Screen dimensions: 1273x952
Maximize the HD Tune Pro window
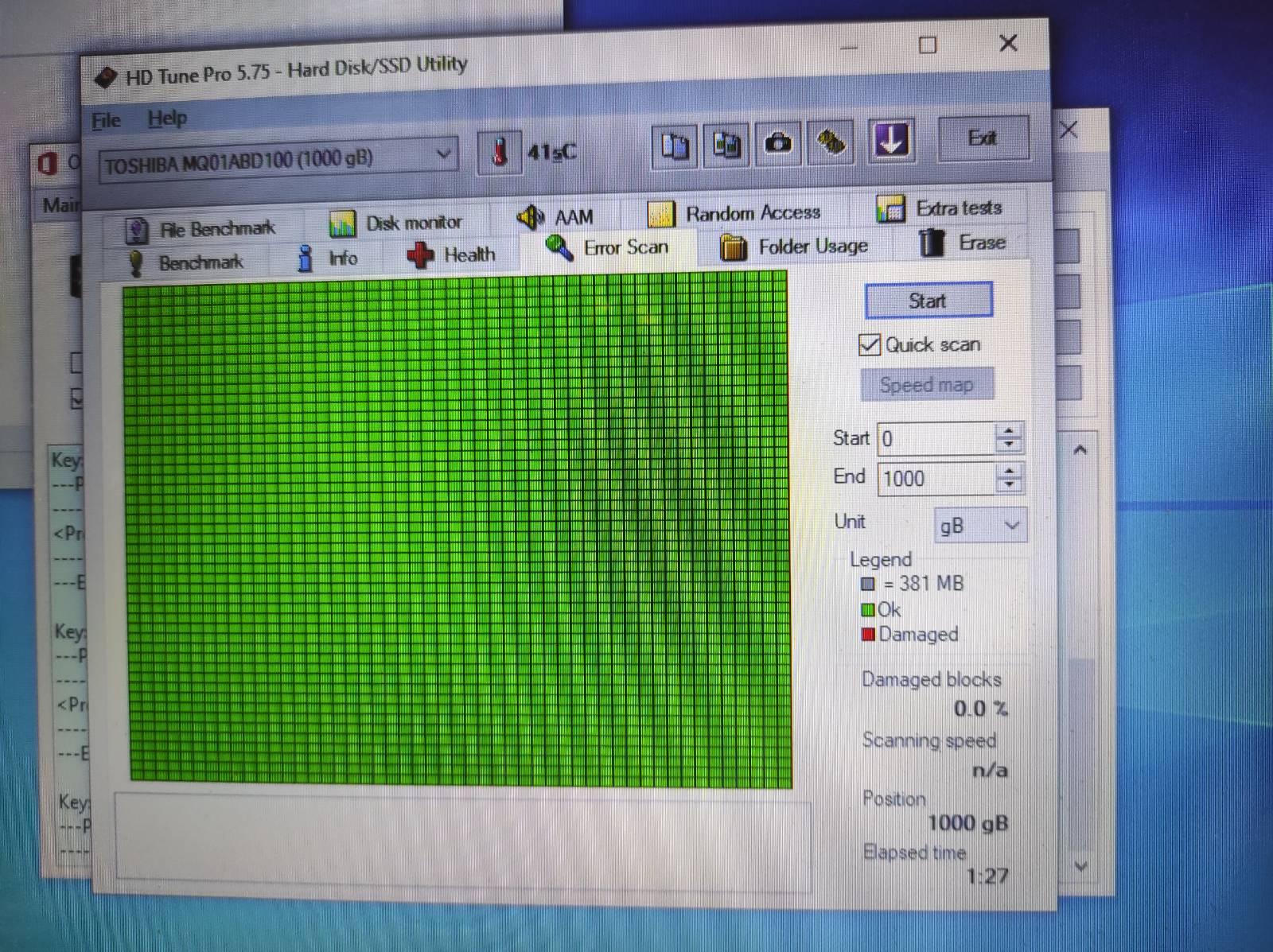pyautogui.click(x=928, y=45)
